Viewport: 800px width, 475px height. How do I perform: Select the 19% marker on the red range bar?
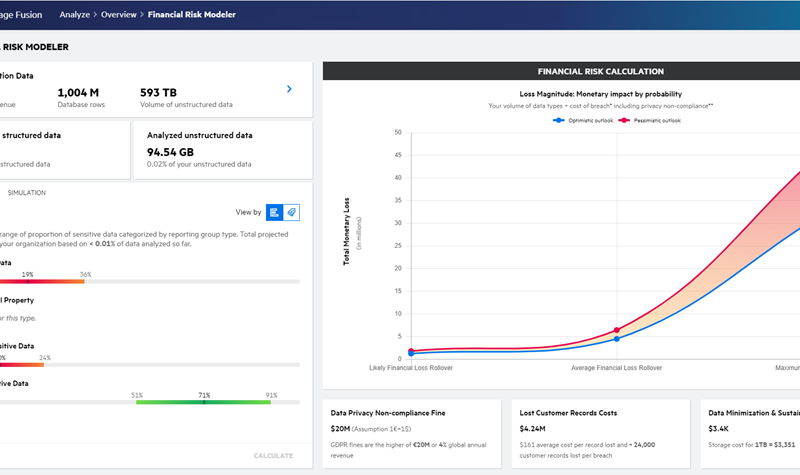28,281
